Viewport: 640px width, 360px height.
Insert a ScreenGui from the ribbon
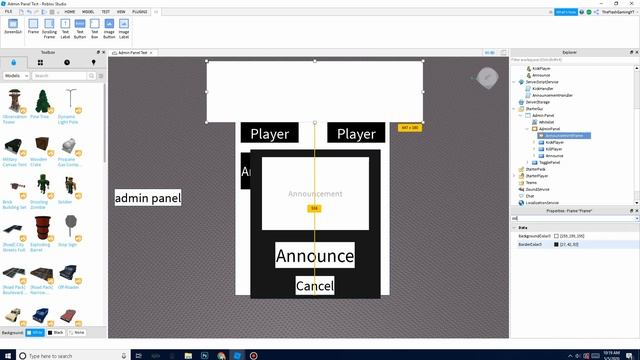(13, 27)
